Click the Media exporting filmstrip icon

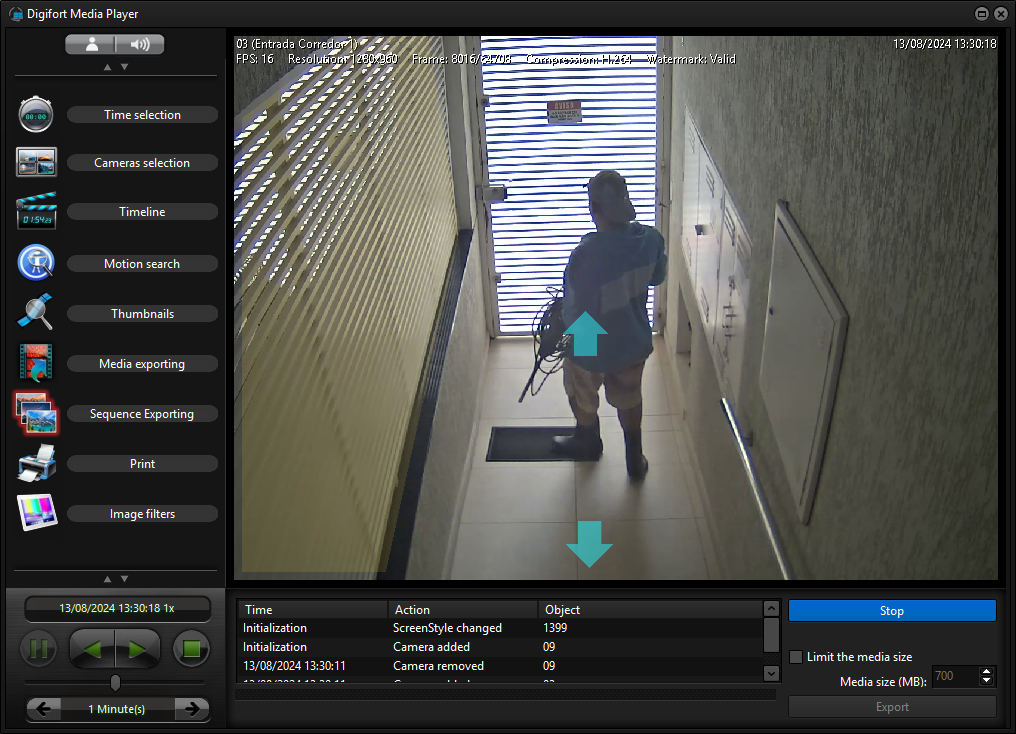pos(36,362)
